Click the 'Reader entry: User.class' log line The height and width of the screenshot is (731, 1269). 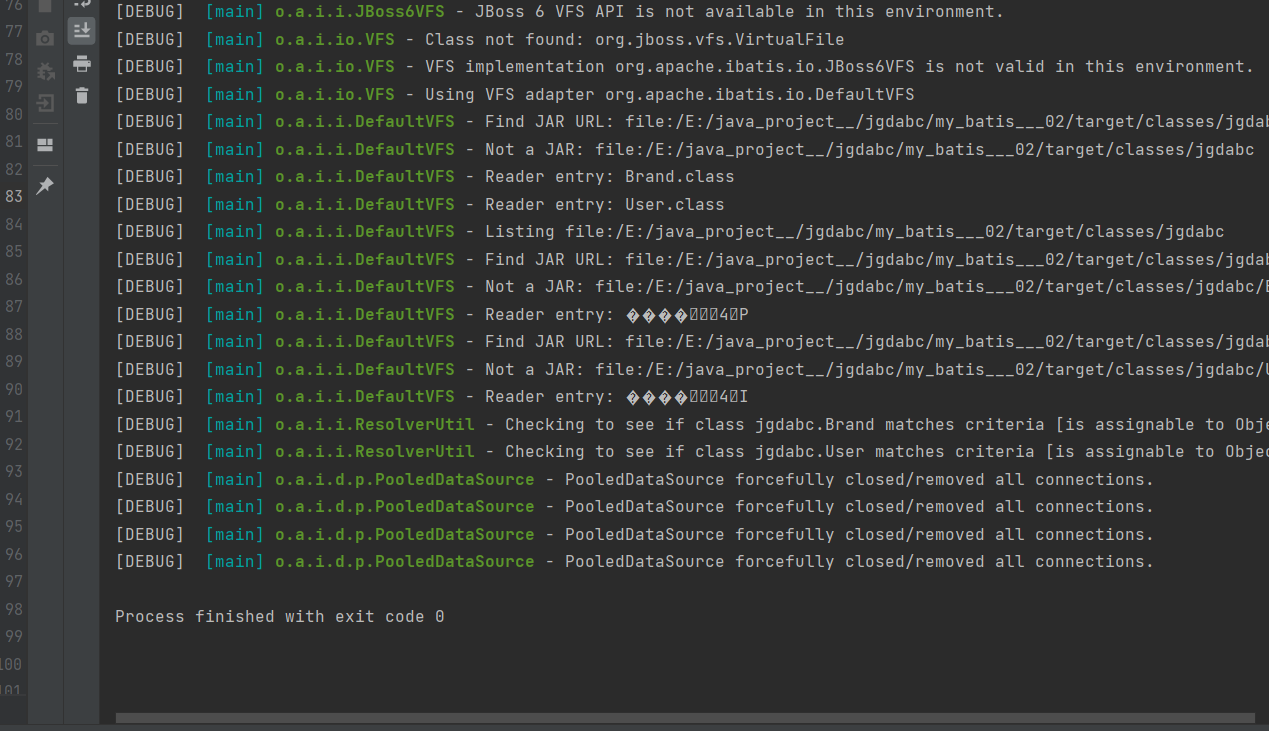pyautogui.click(x=420, y=204)
